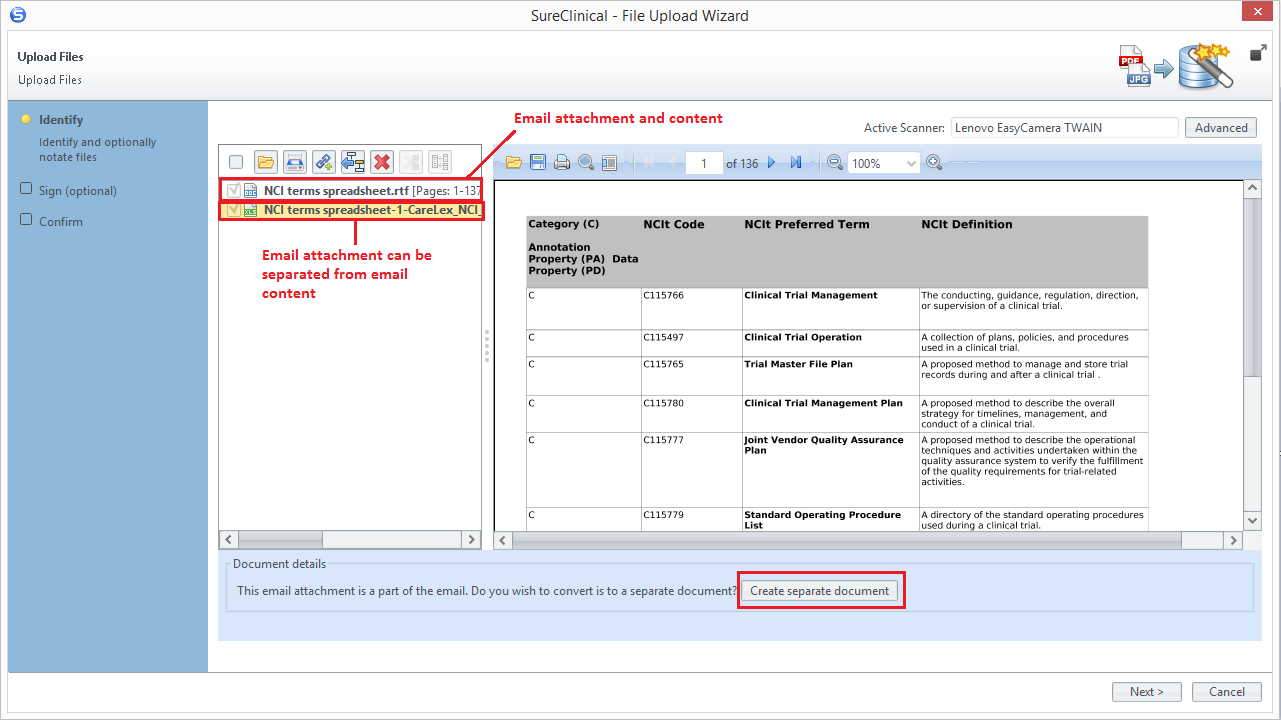The image size is (1281, 720).
Task: Click the search magnifier icon in viewer toolbar
Action: 586,162
